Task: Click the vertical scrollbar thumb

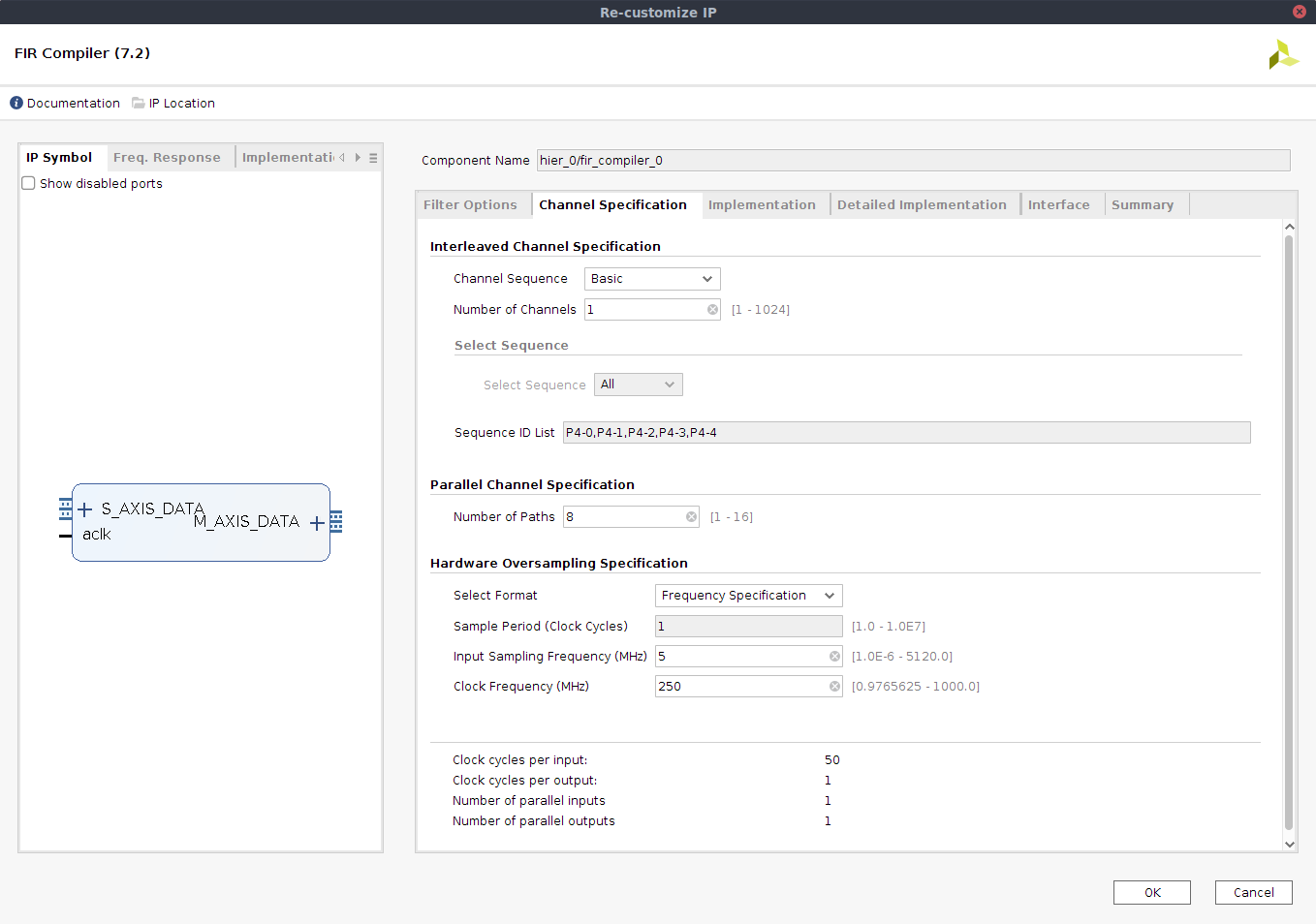Action: (x=1289, y=533)
